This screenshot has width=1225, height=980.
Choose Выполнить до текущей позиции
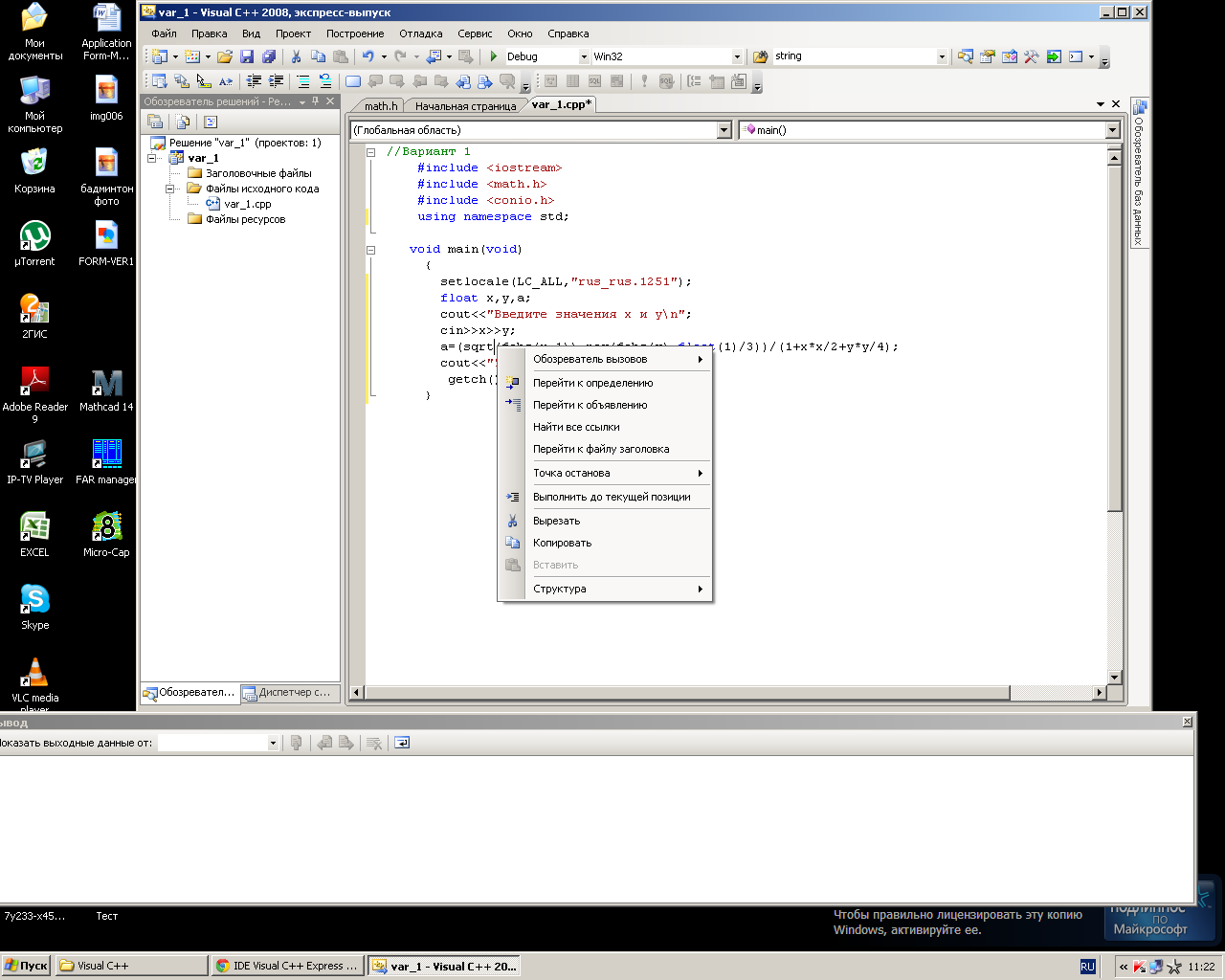605,497
